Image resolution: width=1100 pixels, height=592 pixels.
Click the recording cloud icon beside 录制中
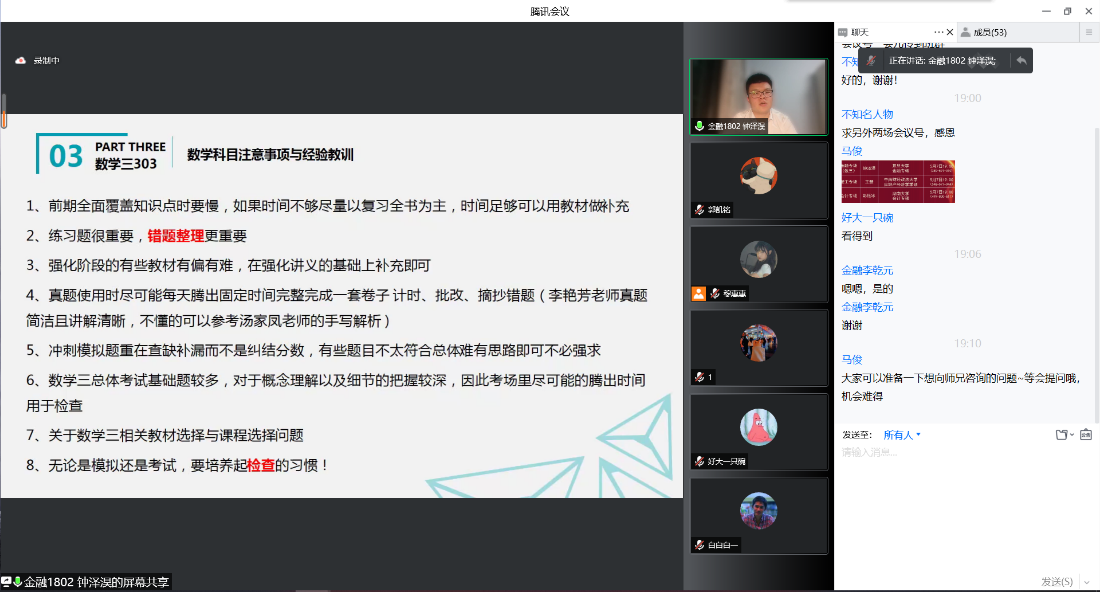(x=20, y=61)
